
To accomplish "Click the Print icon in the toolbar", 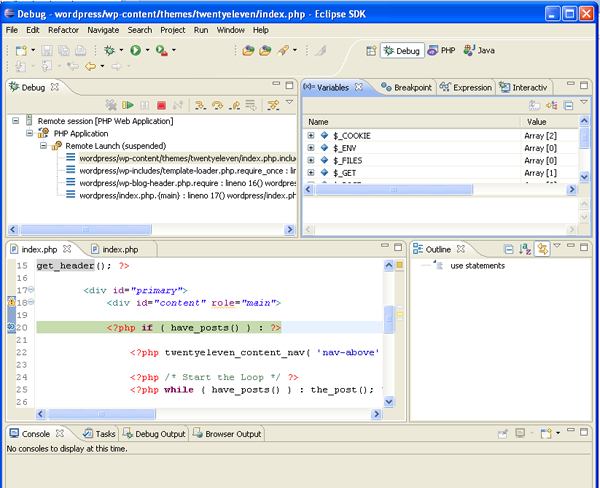I will (x=80, y=50).
